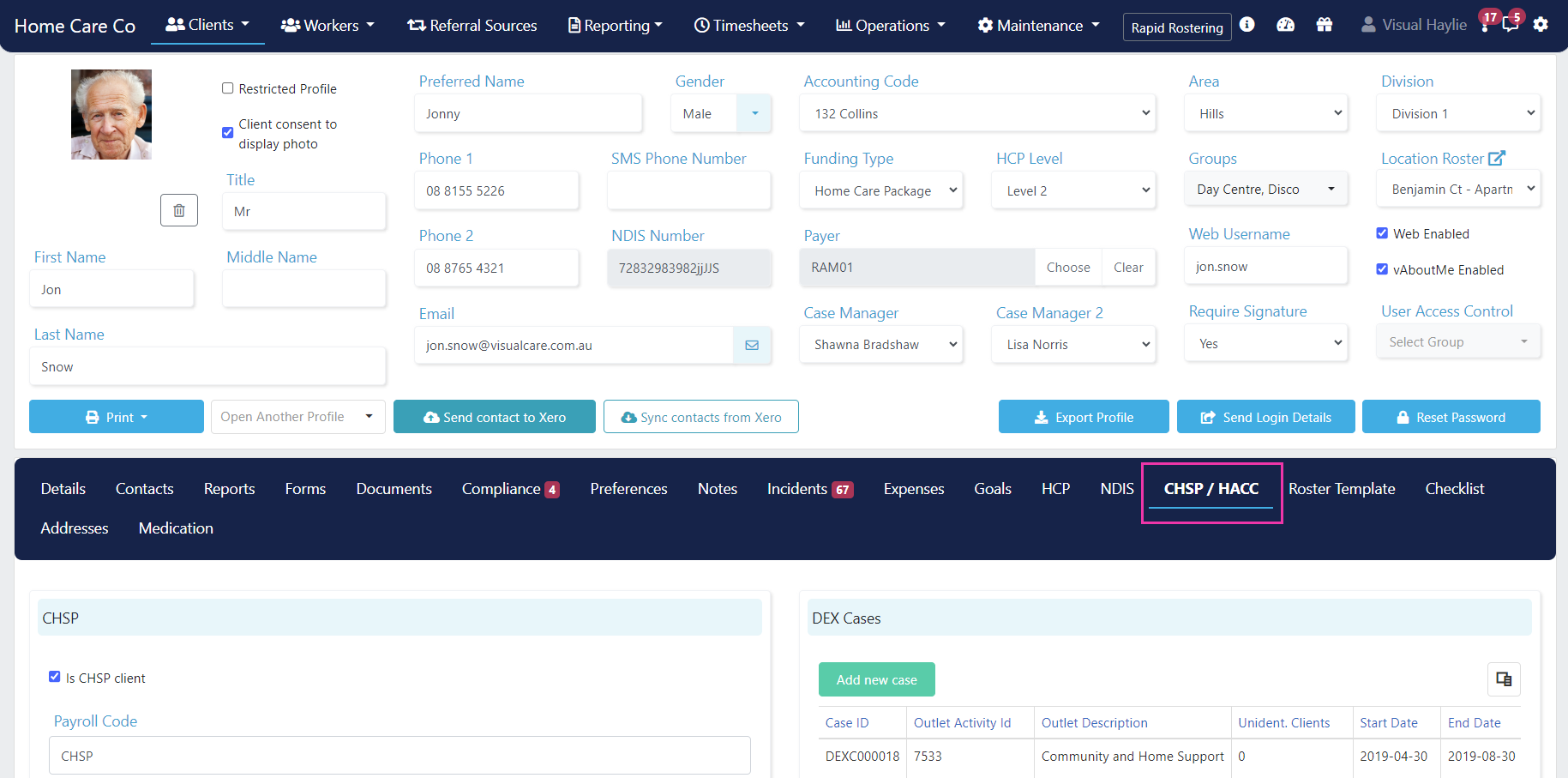1568x778 pixels.
Task: Click the DEX Cases export table icon
Action: tap(1504, 679)
